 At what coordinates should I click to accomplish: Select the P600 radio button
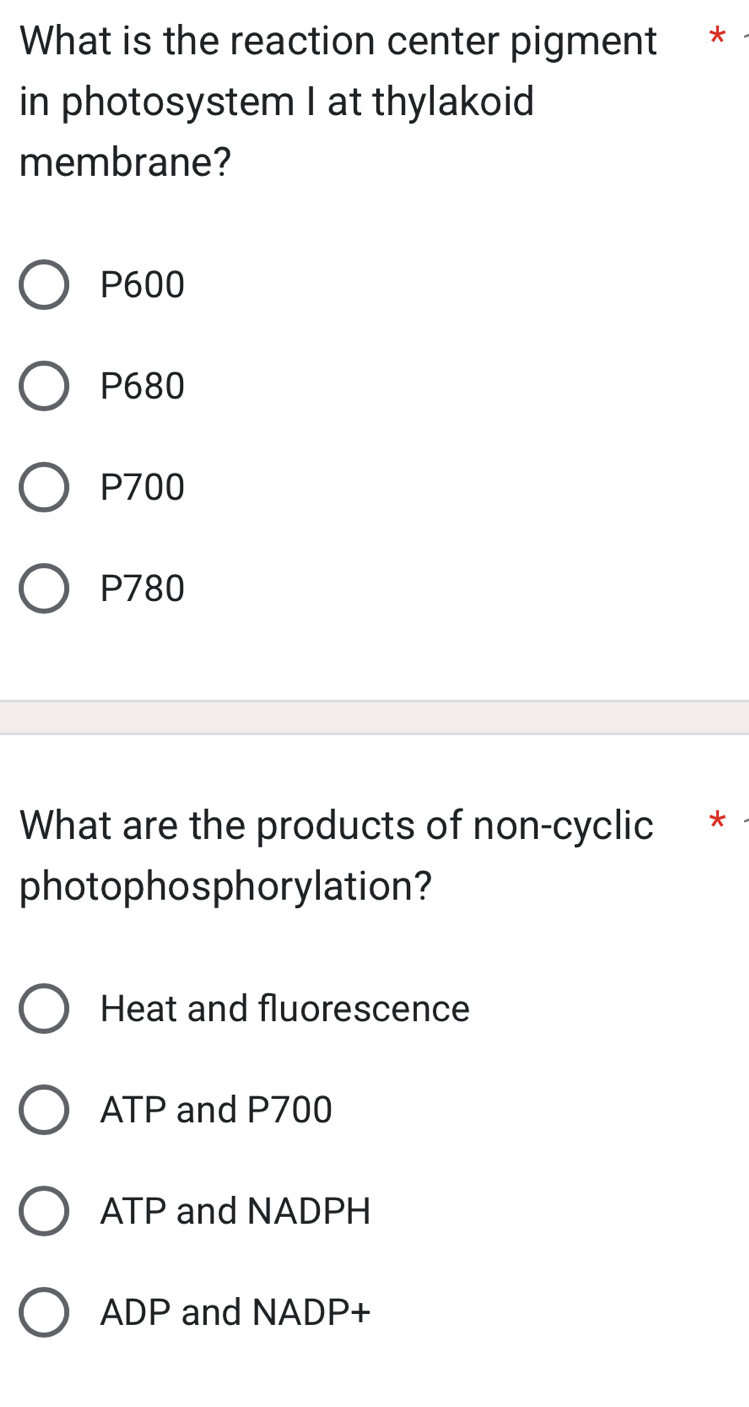tap(43, 285)
